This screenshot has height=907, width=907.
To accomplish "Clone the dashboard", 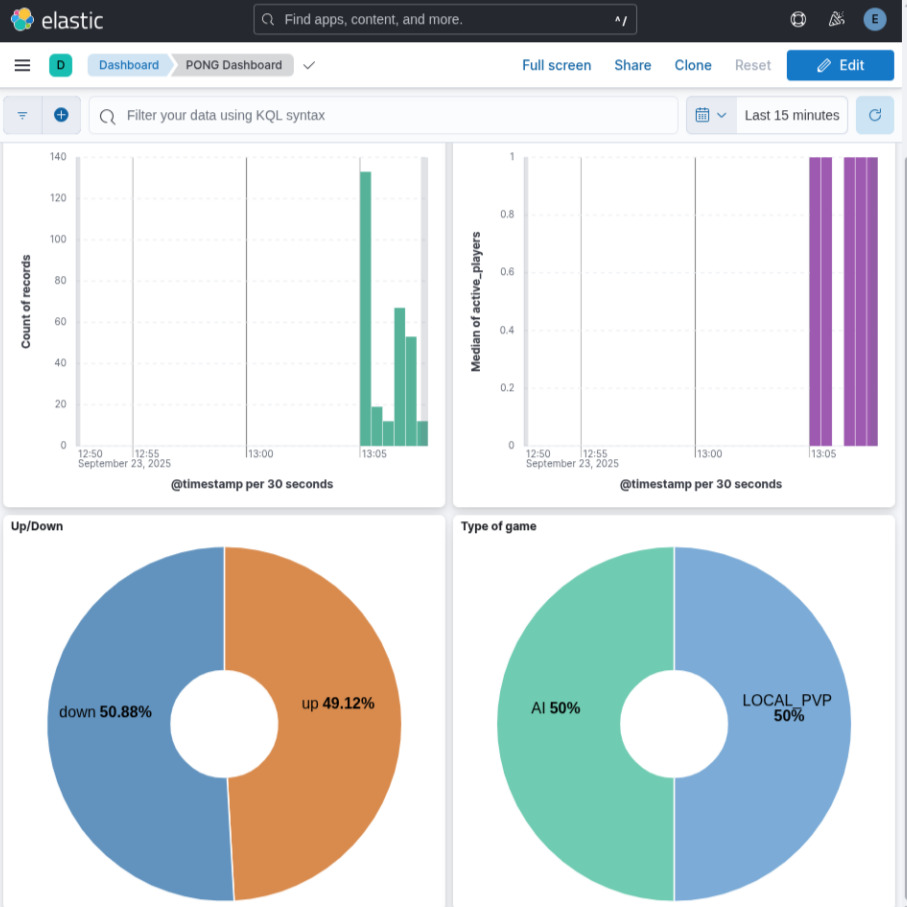I will (692, 65).
